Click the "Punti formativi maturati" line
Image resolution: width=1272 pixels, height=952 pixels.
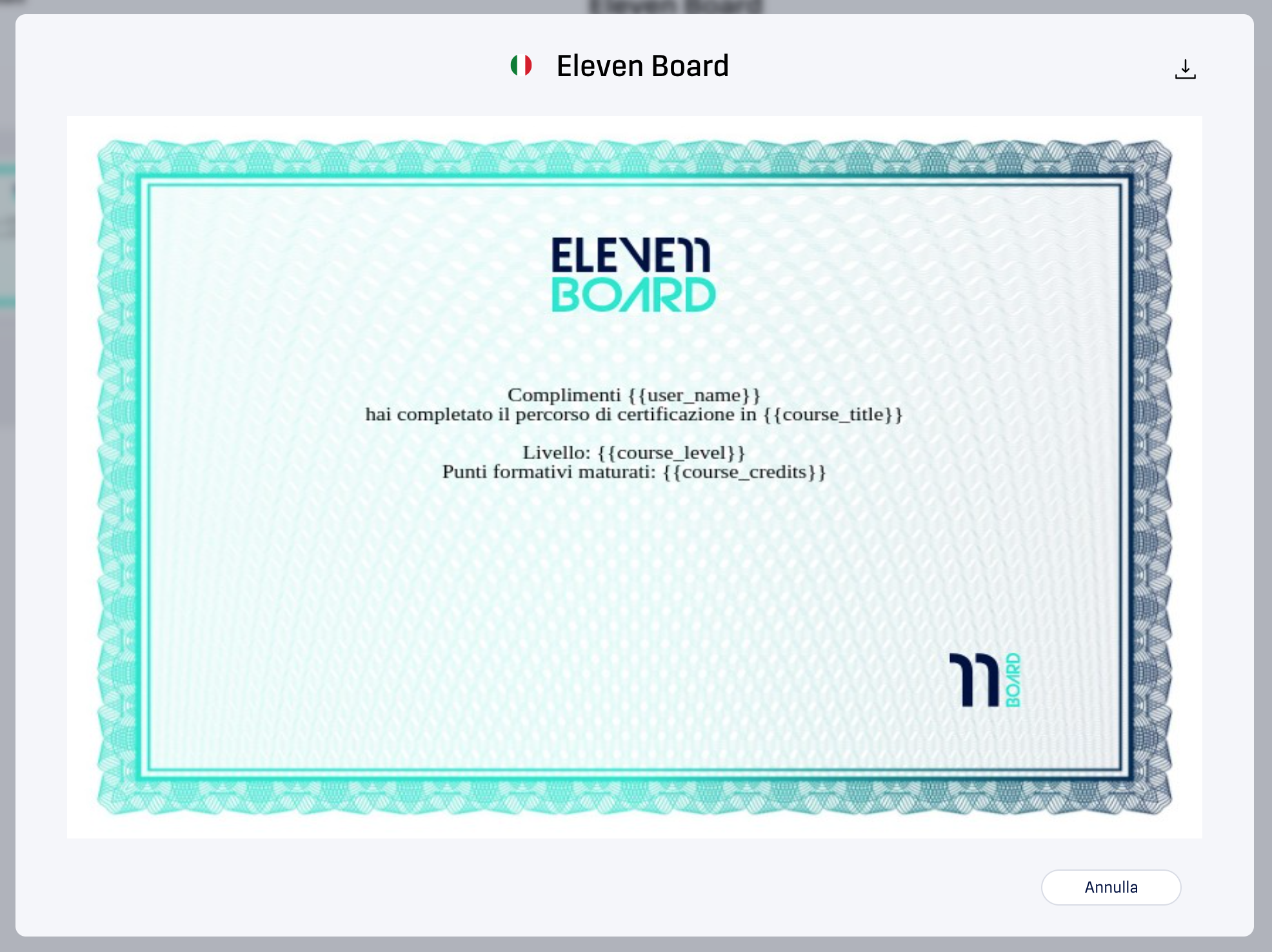point(634,472)
